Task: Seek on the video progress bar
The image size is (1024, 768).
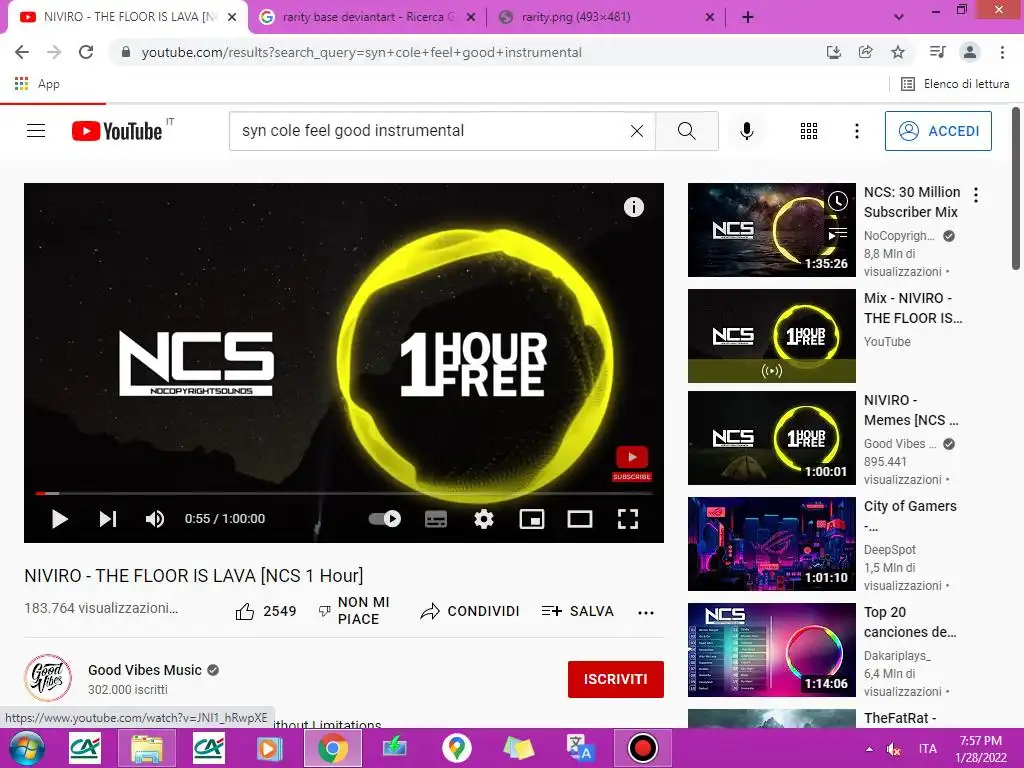Action: [344, 493]
